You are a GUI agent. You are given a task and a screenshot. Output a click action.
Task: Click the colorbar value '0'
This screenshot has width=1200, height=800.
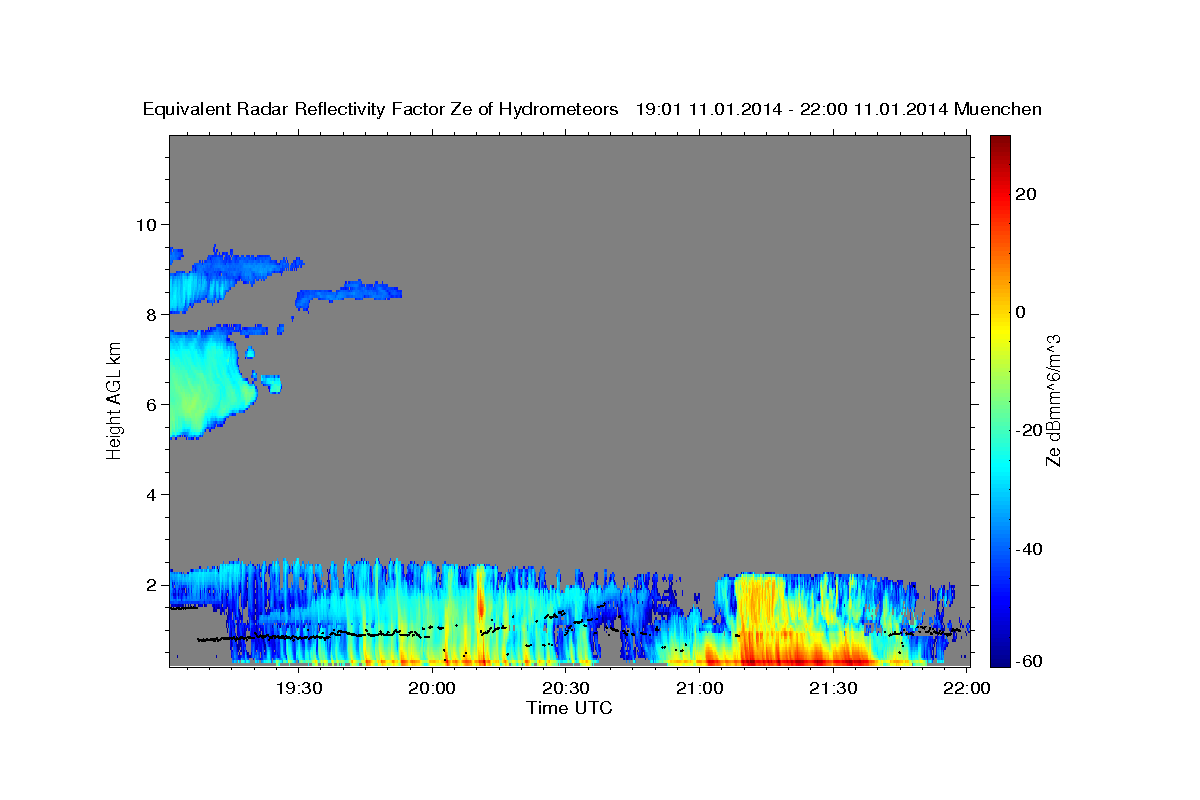(1020, 312)
